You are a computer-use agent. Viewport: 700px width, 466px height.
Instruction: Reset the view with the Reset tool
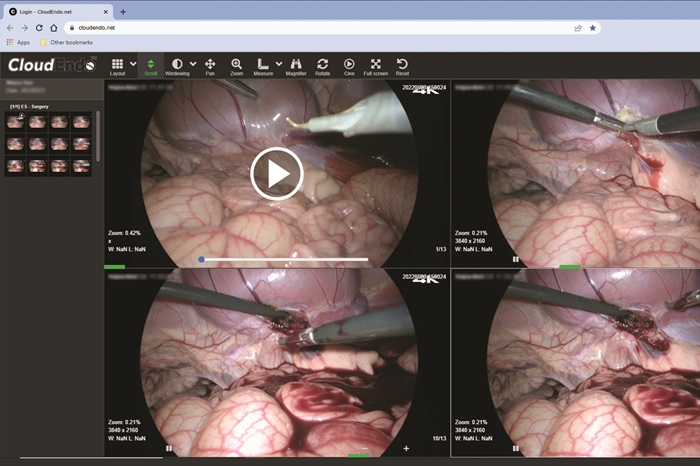click(402, 67)
